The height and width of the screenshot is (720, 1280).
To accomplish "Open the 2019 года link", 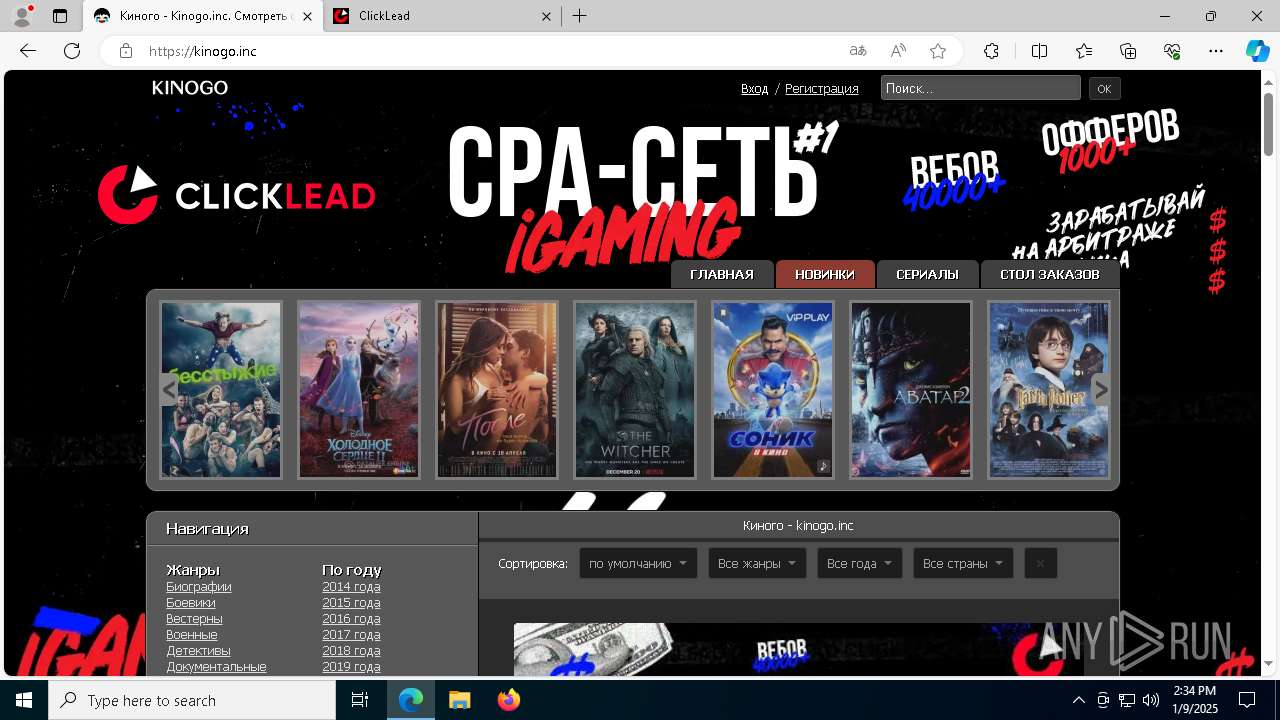I will 351,667.
